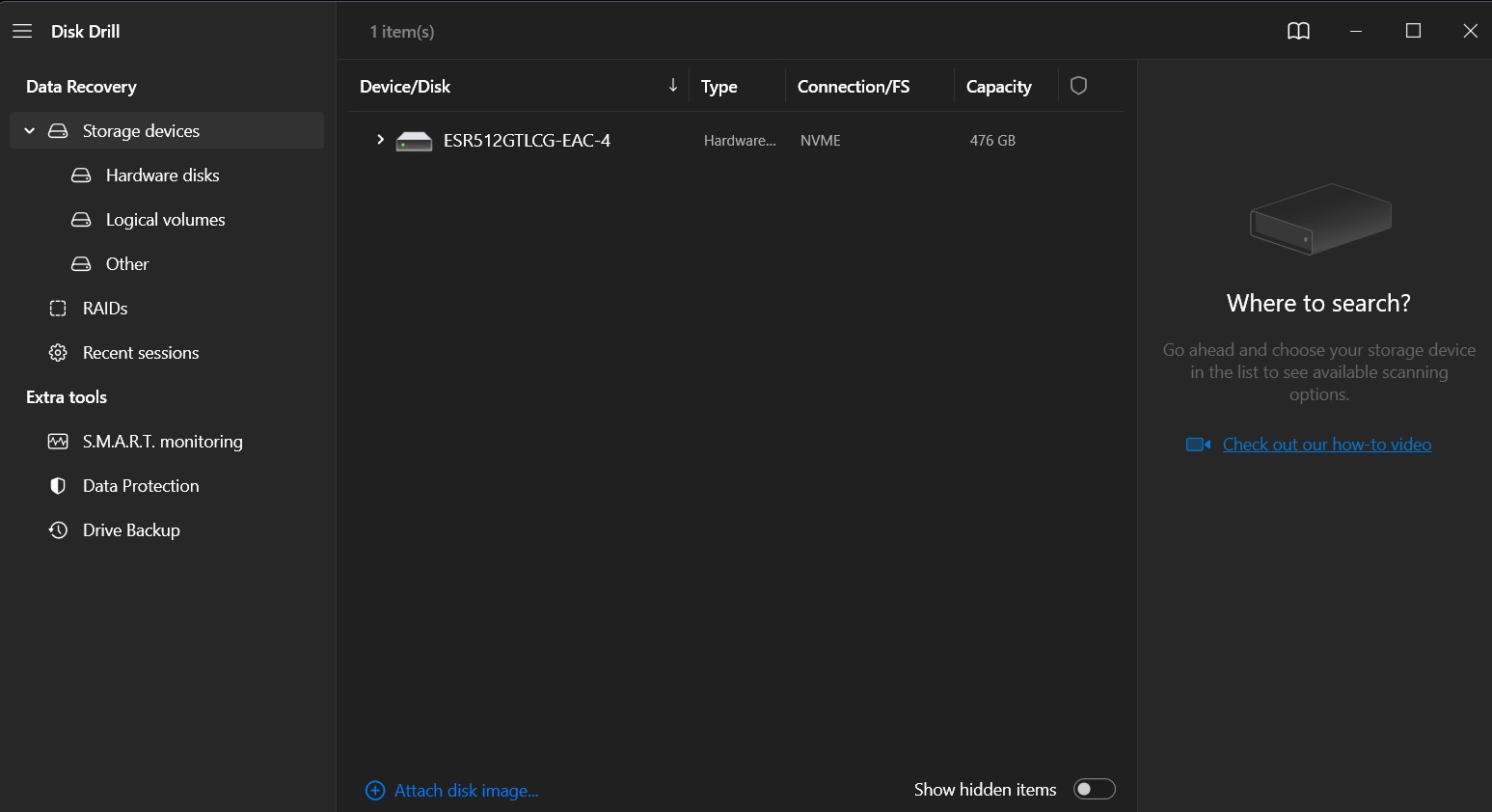Click the Extra tools section heading
1492x812 pixels.
[x=67, y=397]
